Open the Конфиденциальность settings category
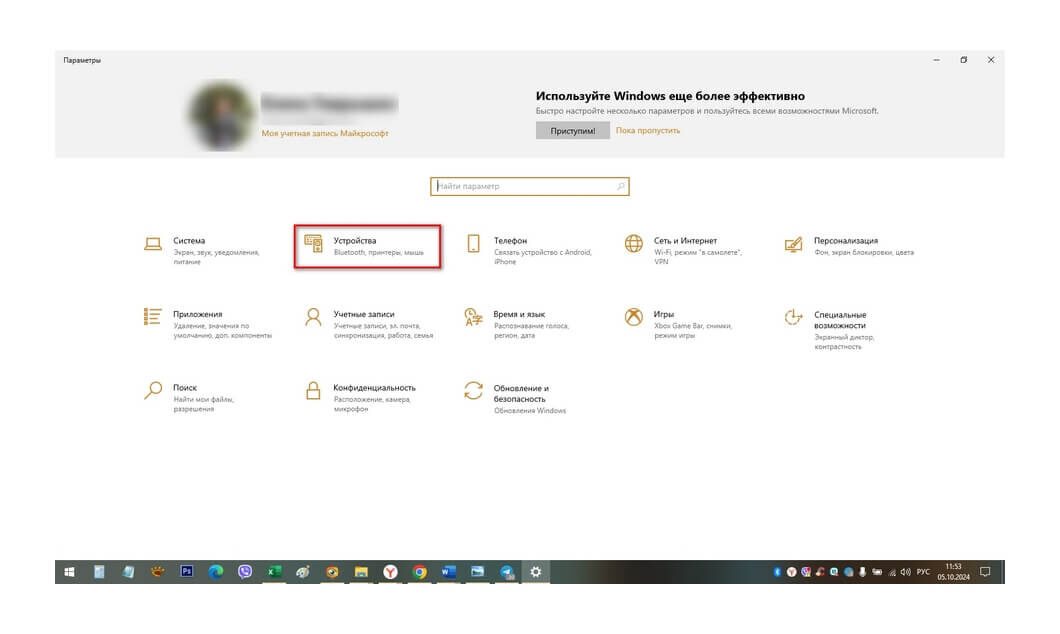The width and height of the screenshot is (1060, 634). click(x=360, y=397)
